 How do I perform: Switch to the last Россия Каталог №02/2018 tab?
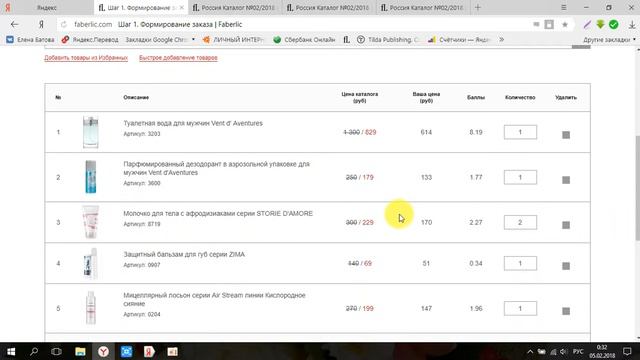(x=423, y=7)
